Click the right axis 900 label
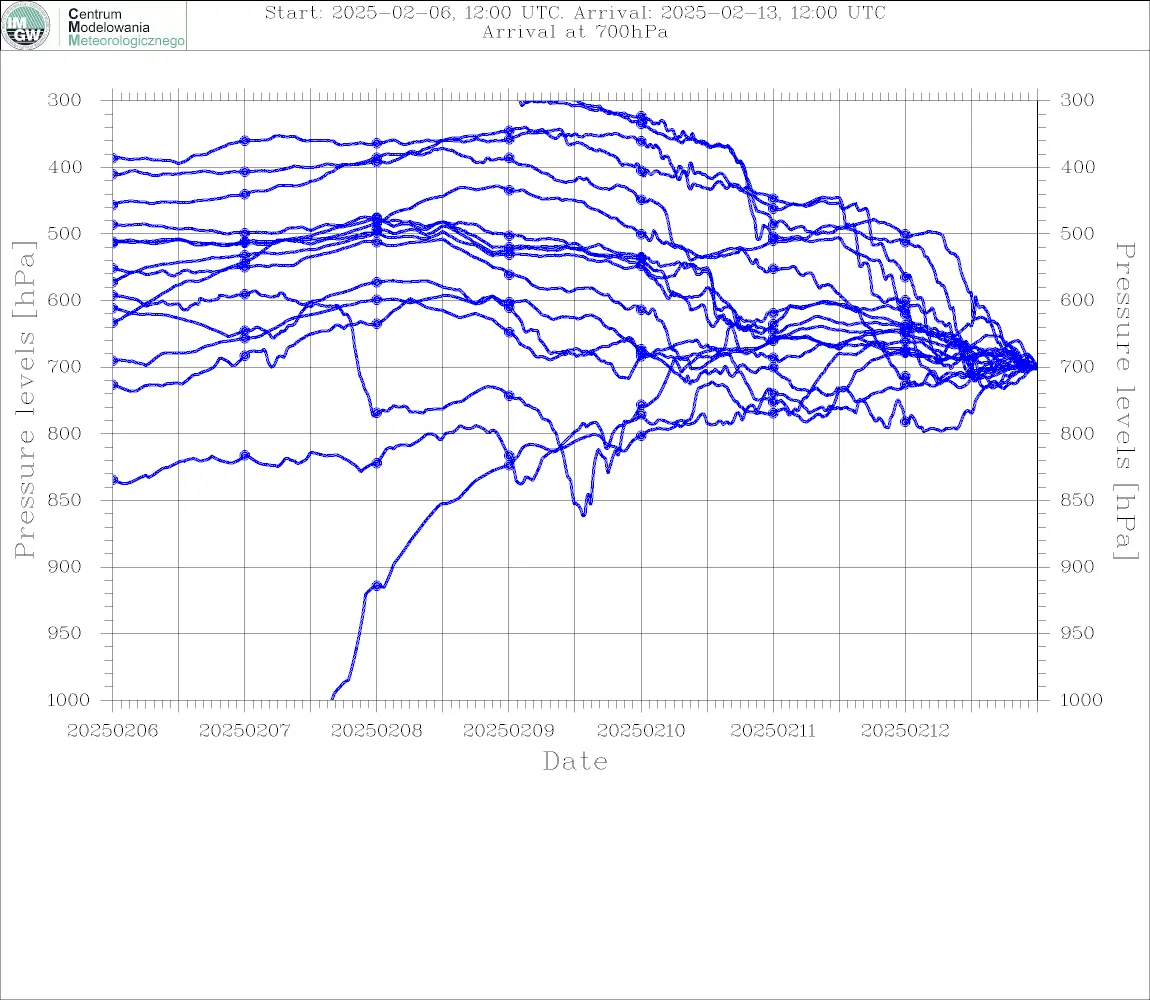This screenshot has width=1150, height=1000. point(1077,566)
